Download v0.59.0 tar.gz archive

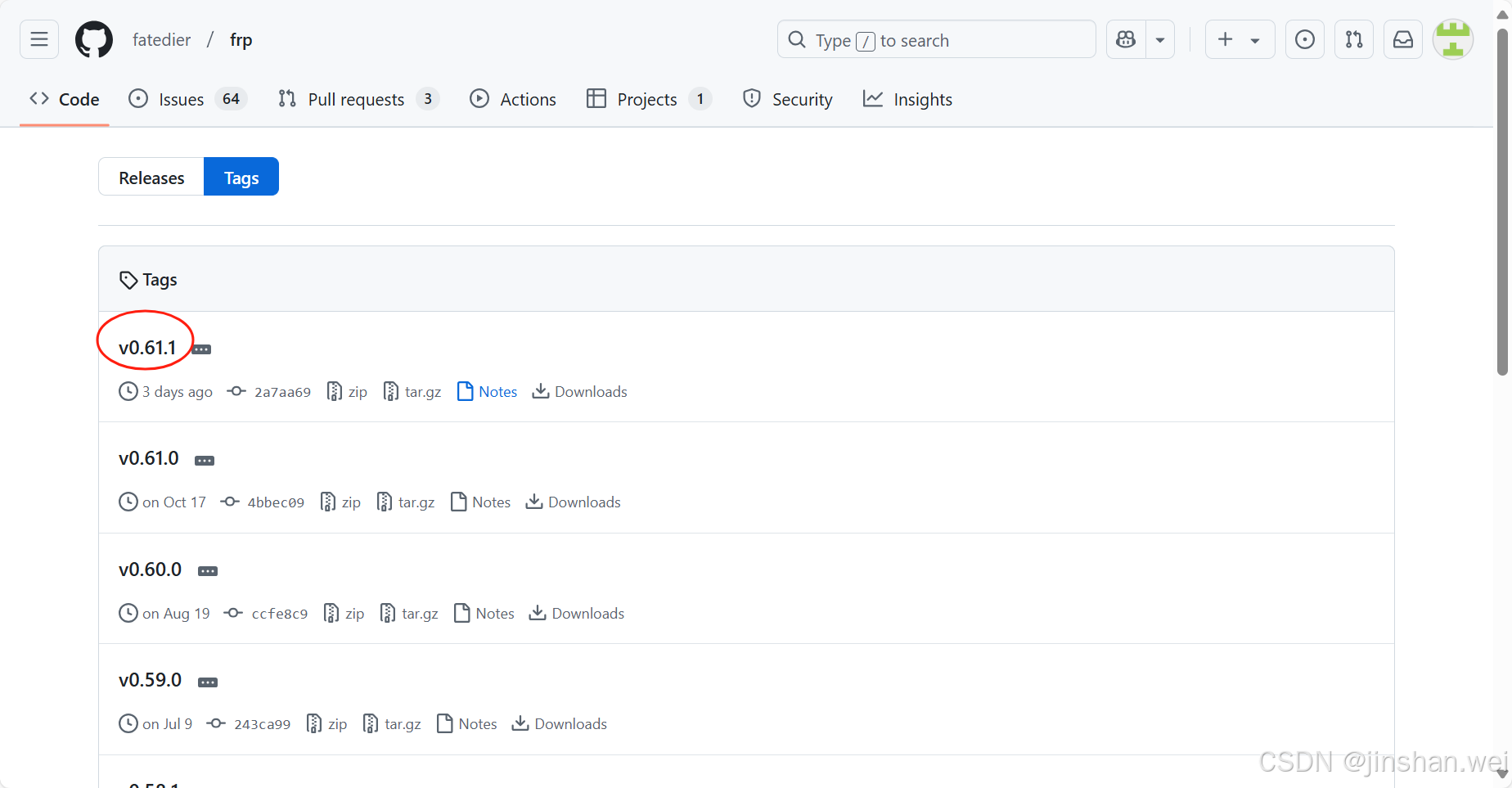point(392,724)
